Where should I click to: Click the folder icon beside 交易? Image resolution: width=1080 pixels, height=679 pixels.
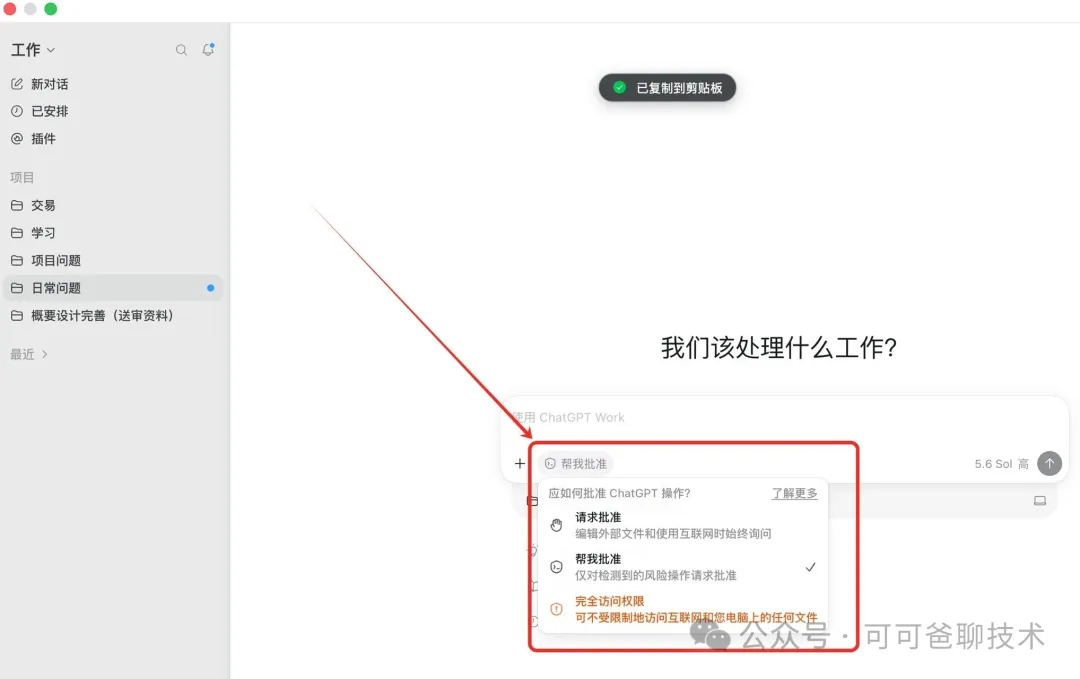(x=17, y=205)
